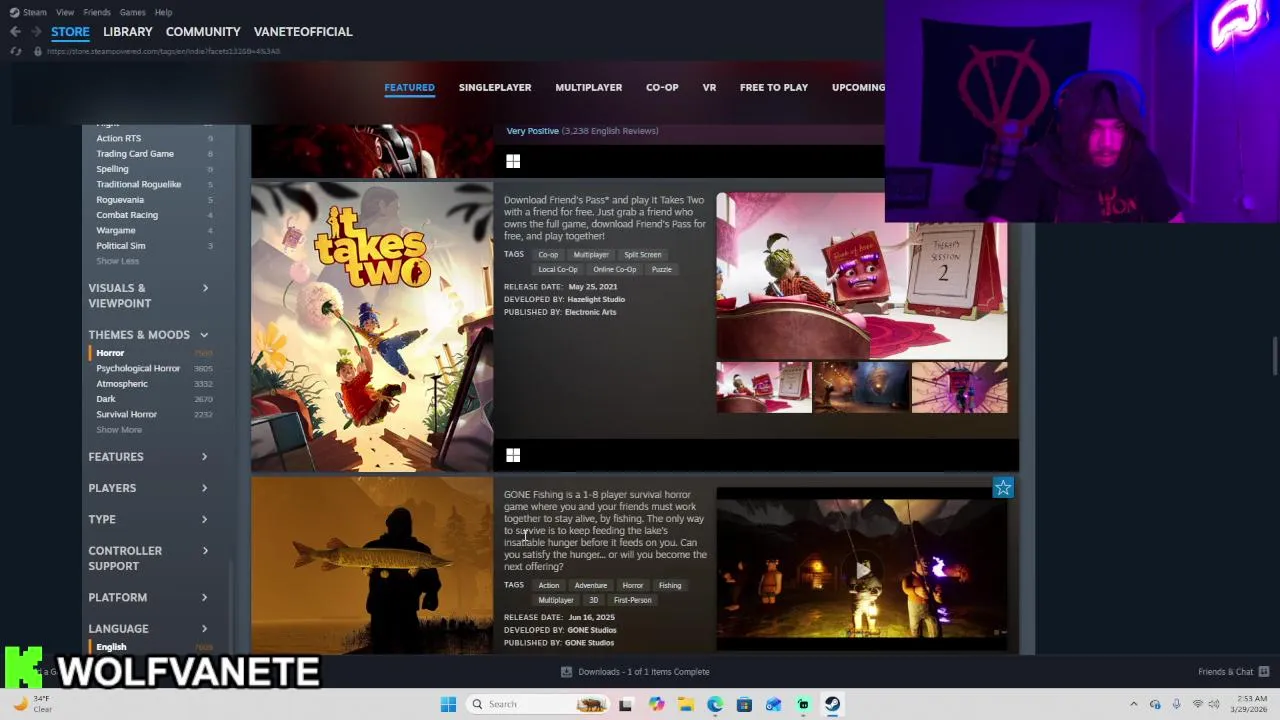Screen dimensions: 1280x720
Task: Expand the Platform filter section
Action: point(149,597)
